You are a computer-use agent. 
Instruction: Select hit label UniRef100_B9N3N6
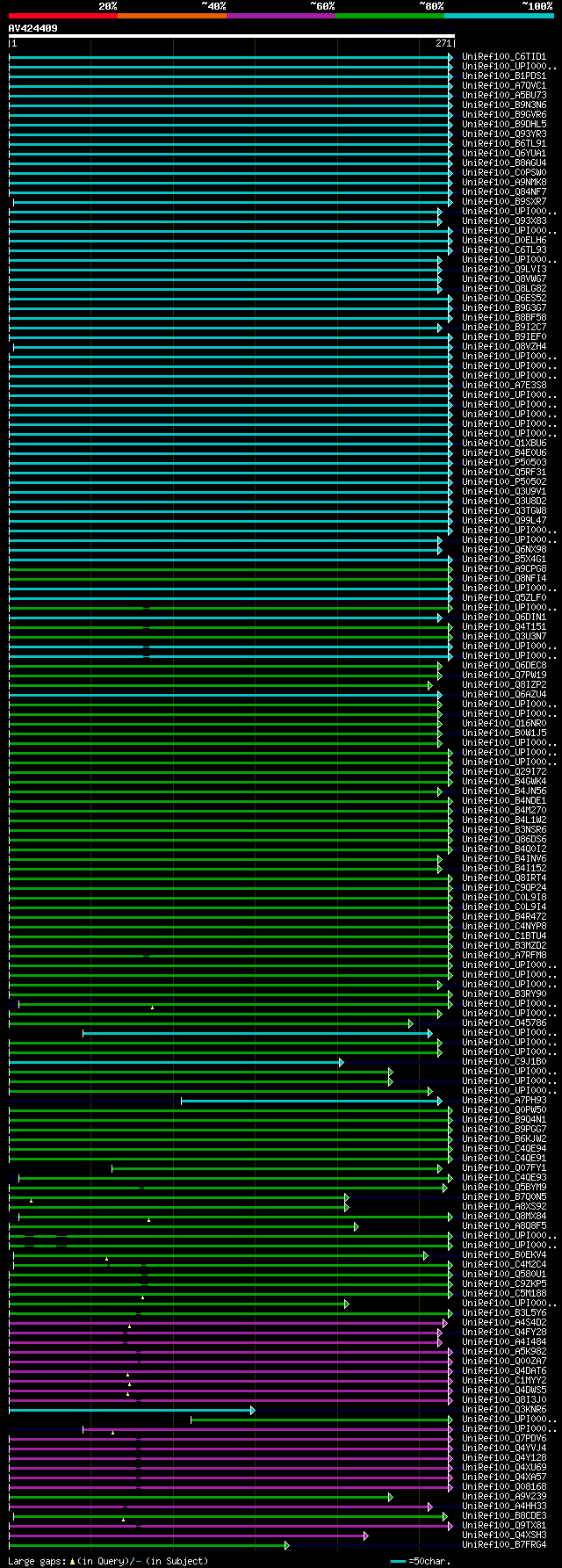(x=504, y=105)
